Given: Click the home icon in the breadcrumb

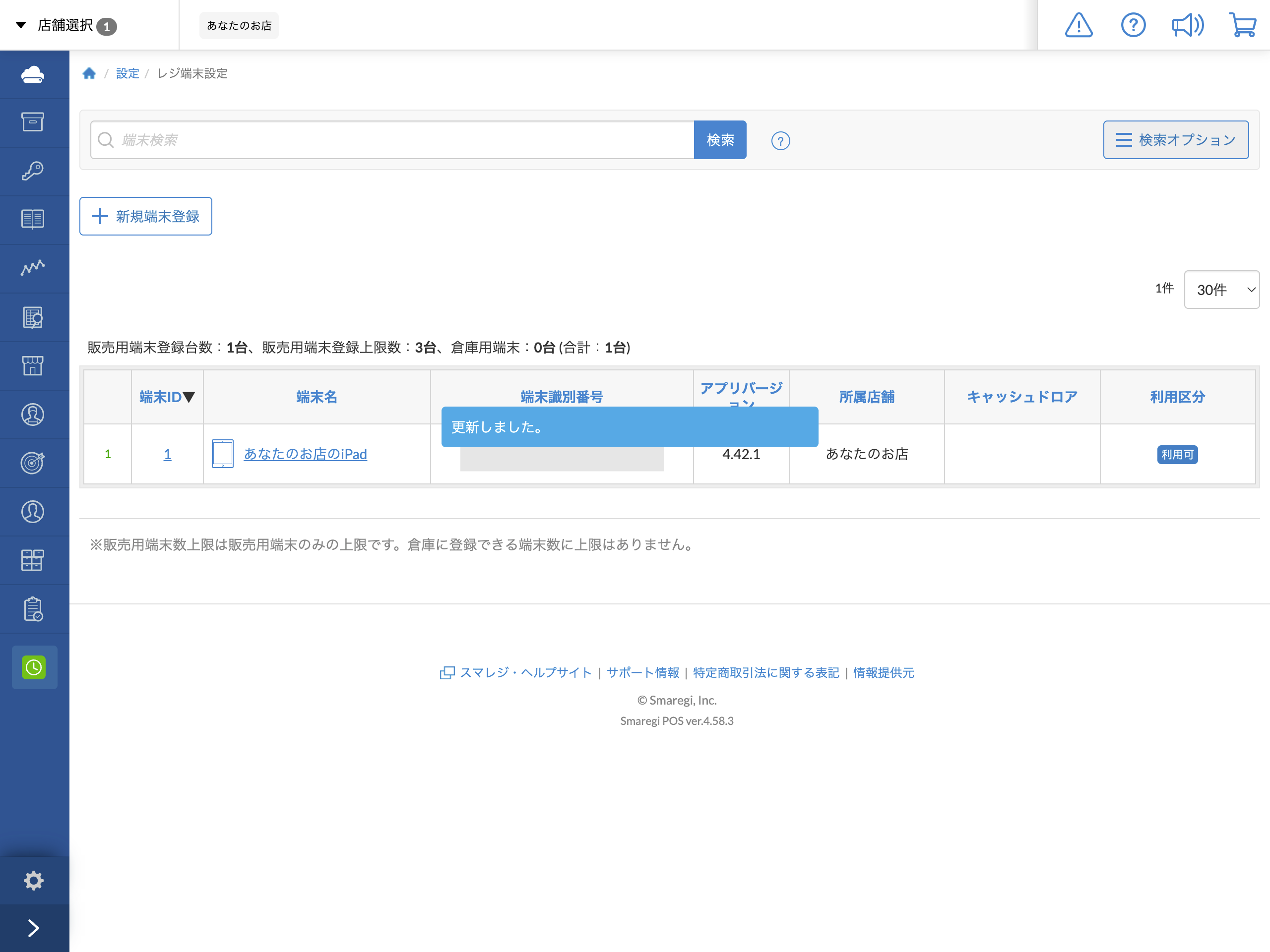Looking at the screenshot, I should pos(90,73).
